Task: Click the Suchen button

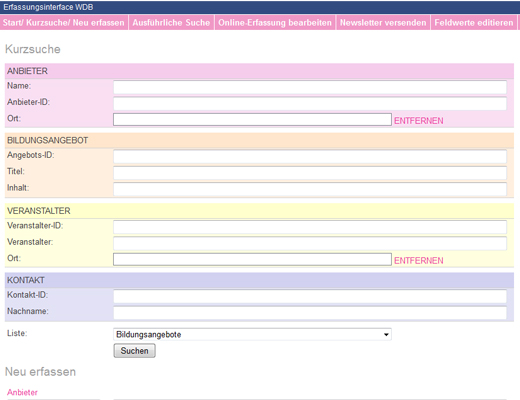Action: [134, 351]
